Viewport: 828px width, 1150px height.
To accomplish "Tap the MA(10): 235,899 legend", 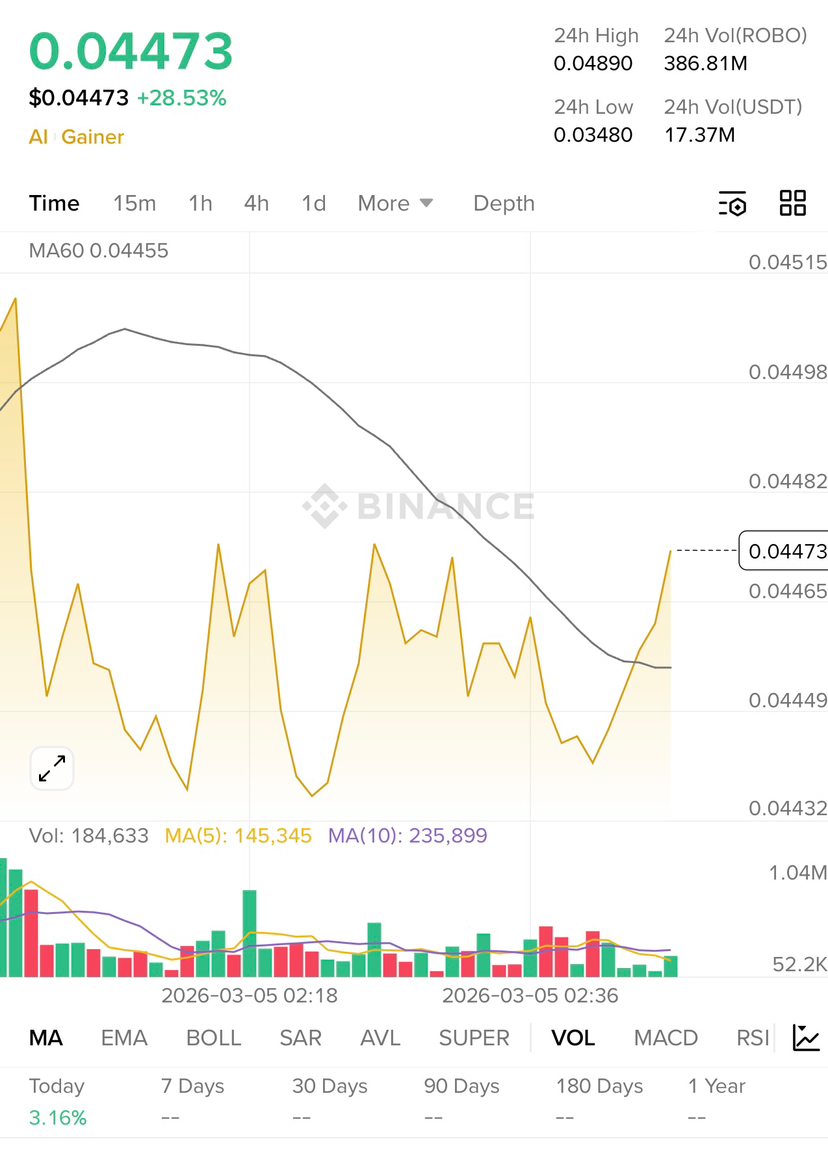I will pos(407,835).
